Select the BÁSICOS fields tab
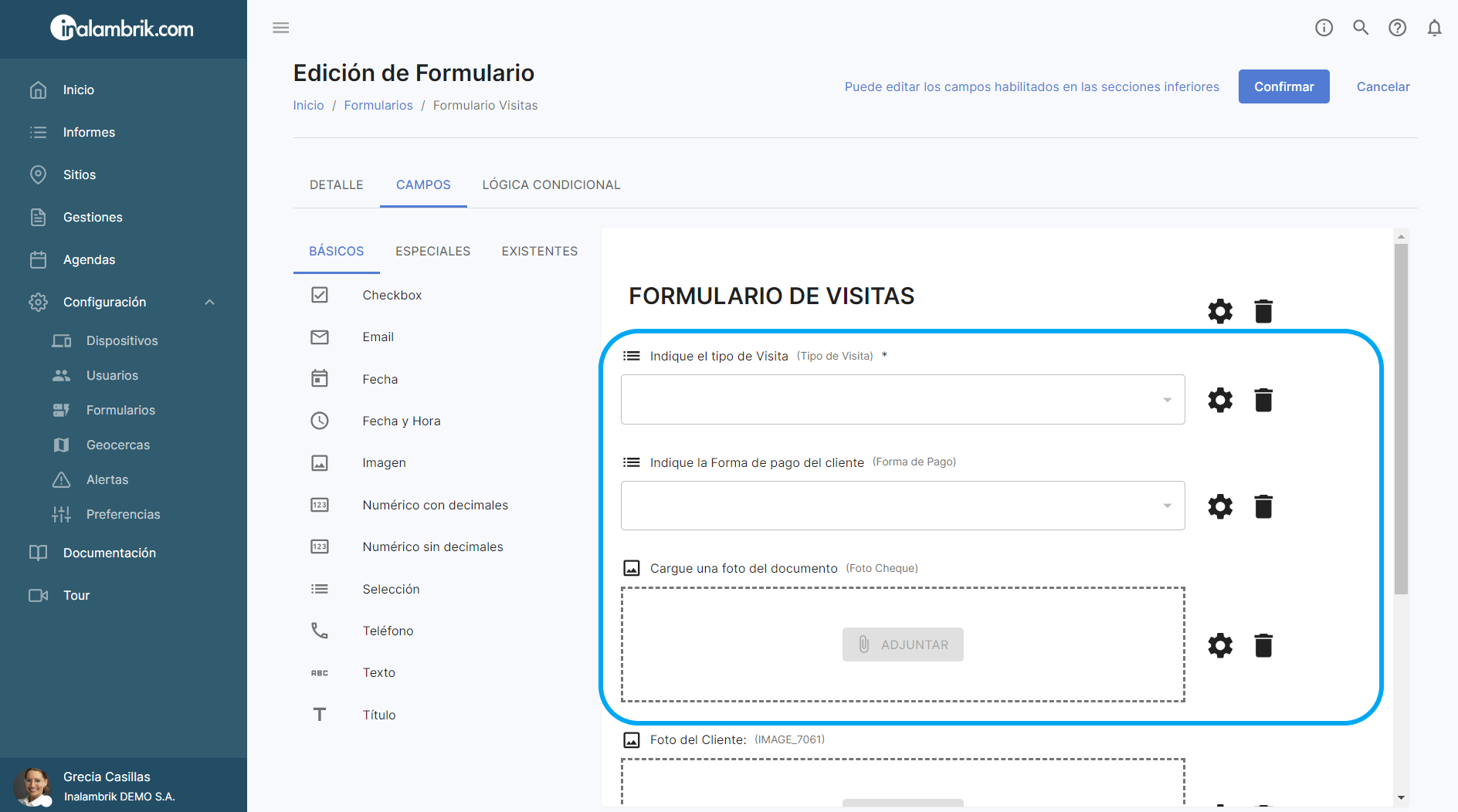1458x812 pixels. point(337,251)
